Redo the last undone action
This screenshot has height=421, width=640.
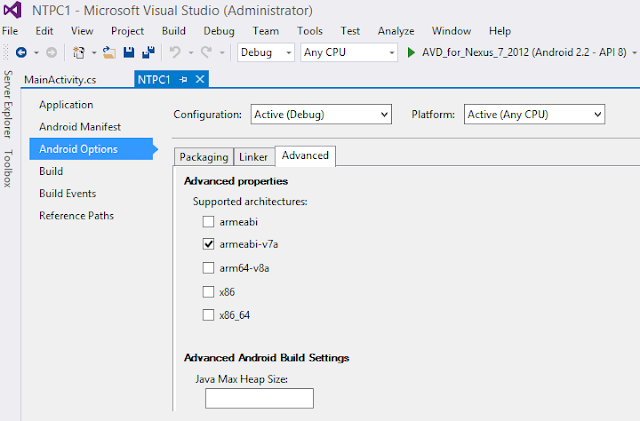pyautogui.click(x=207, y=52)
